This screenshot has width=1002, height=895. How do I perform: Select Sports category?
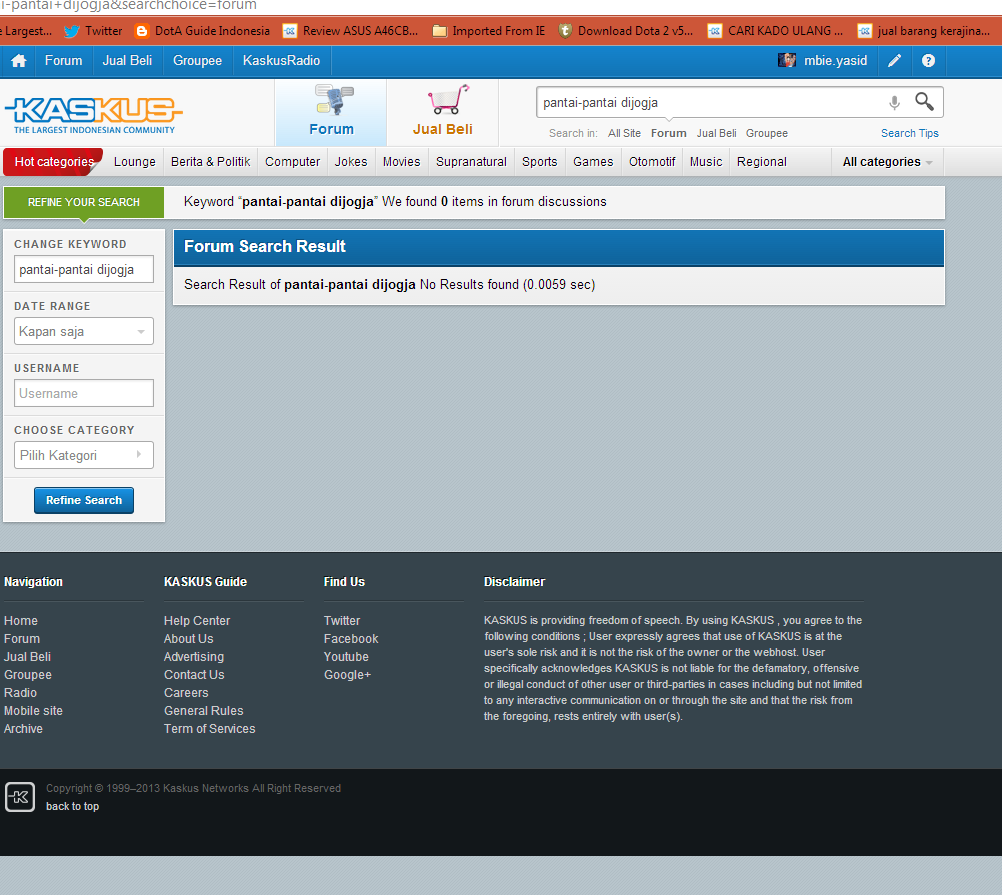pos(539,162)
